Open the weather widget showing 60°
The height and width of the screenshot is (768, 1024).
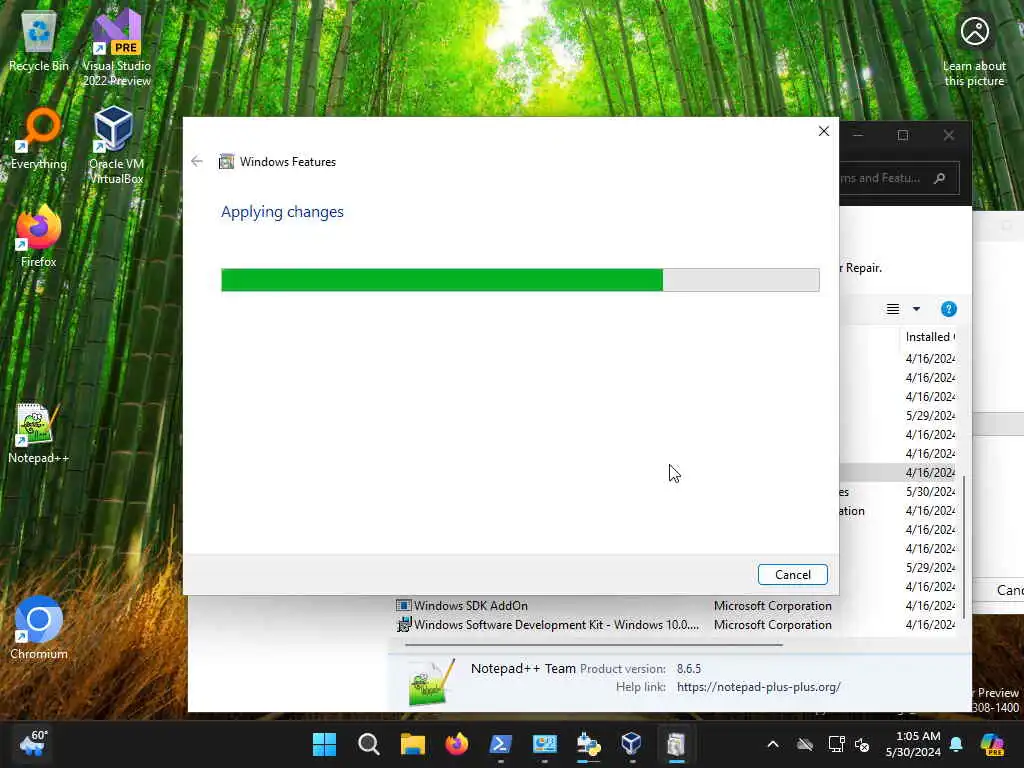coord(33,744)
